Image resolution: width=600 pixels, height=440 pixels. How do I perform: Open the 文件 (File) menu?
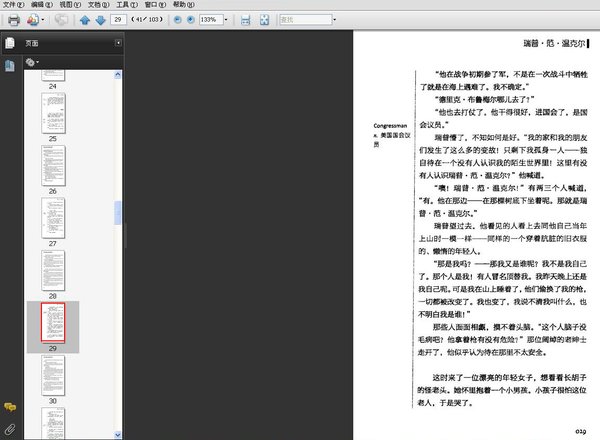10,5
